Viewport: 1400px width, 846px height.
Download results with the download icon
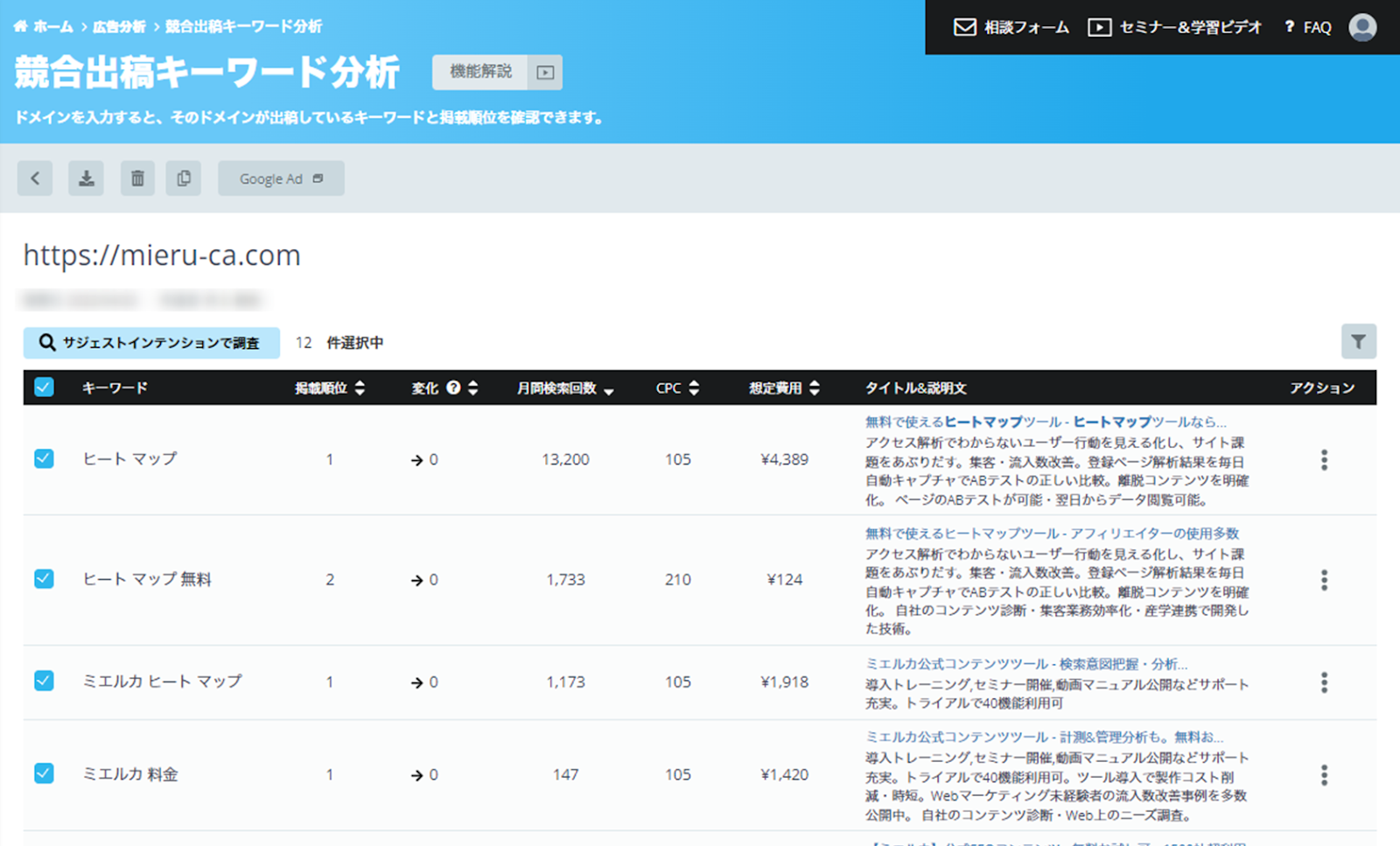pyautogui.click(x=87, y=178)
